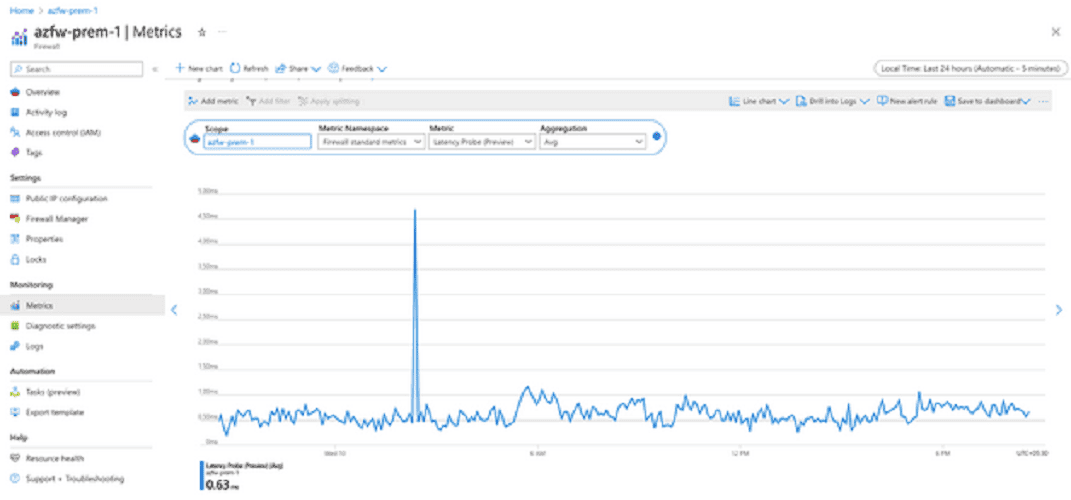
Task: Collapse the sidebar with the double-chevron
Action: point(155,69)
